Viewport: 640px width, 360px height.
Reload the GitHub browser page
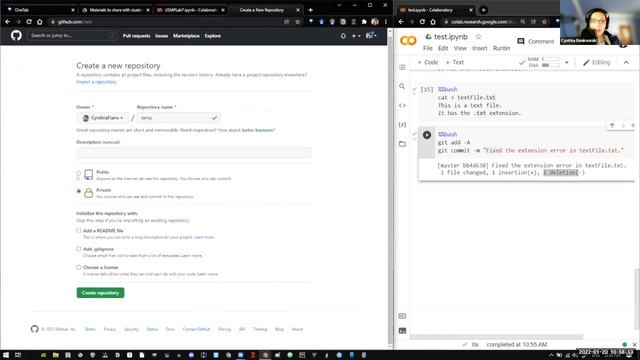[x=29, y=22]
